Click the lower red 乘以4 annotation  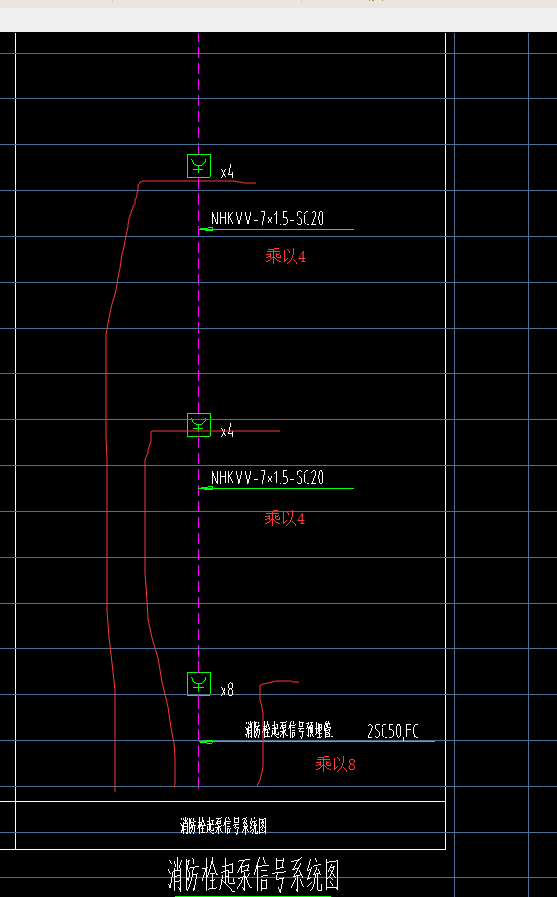tap(285, 518)
